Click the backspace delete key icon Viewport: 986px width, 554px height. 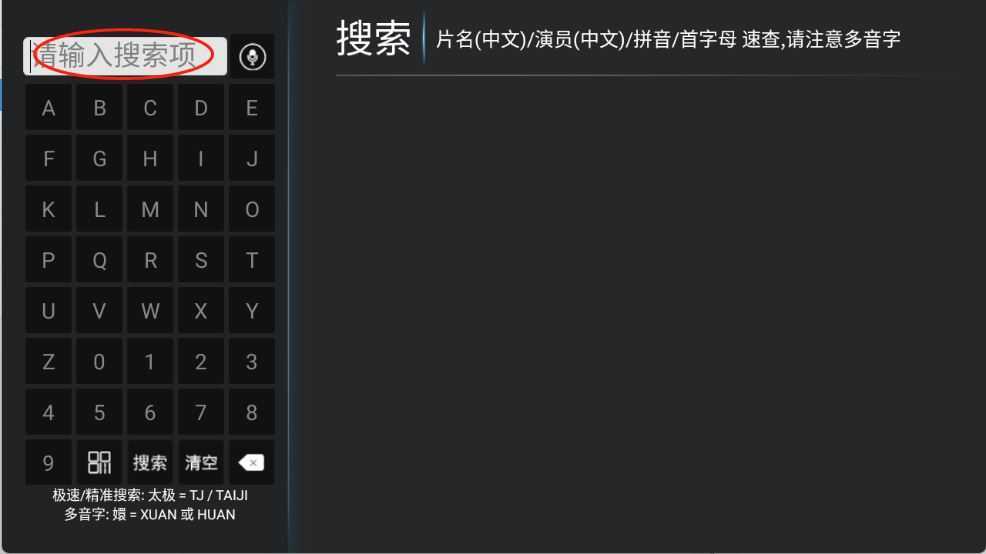[252, 463]
